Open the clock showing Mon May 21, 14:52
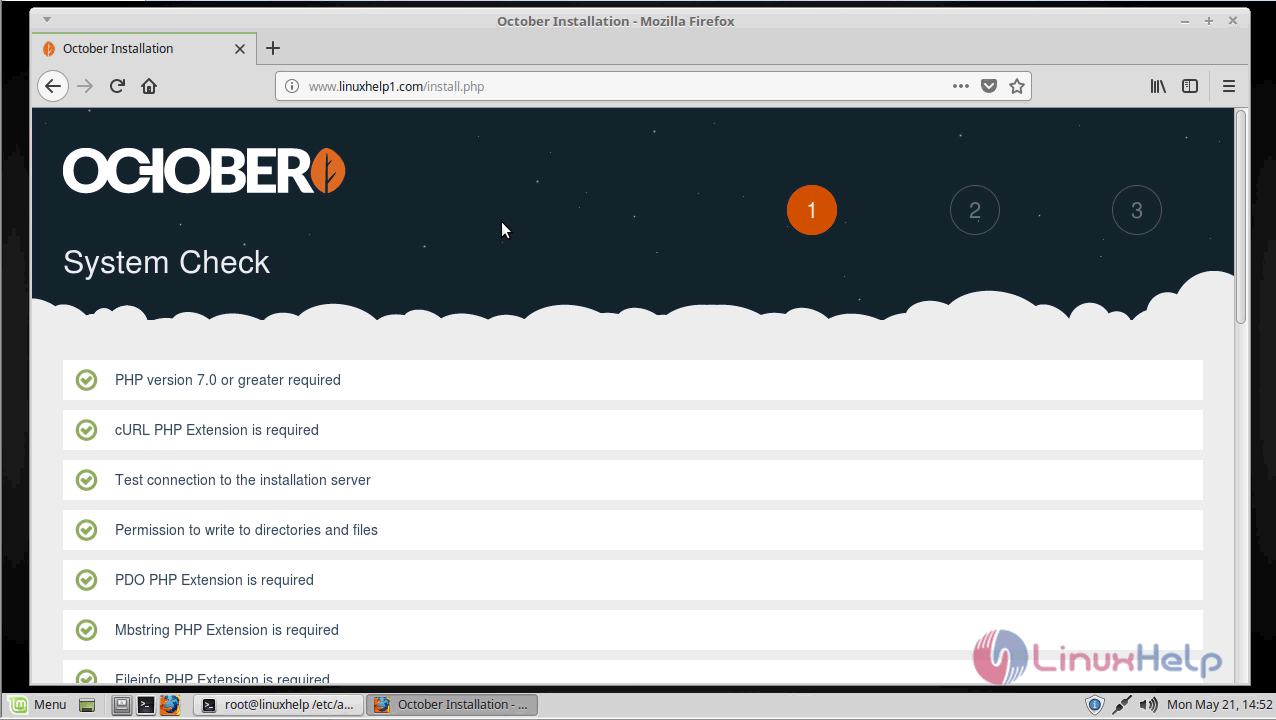 click(1219, 705)
